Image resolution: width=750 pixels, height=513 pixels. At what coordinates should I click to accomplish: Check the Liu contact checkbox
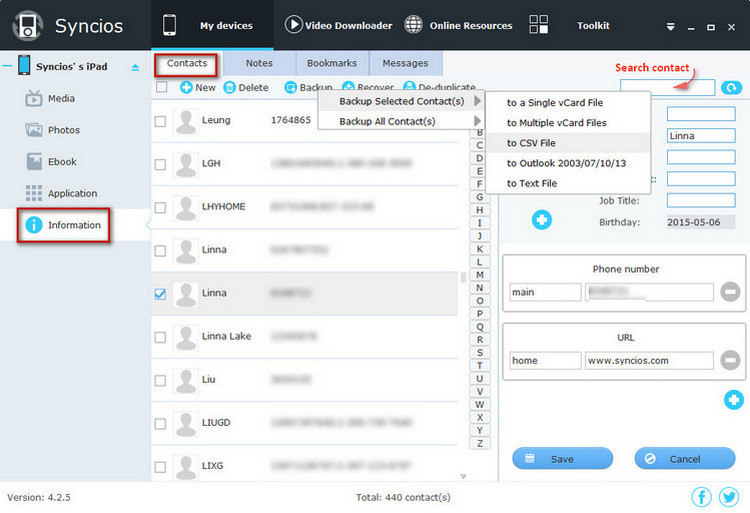160,380
